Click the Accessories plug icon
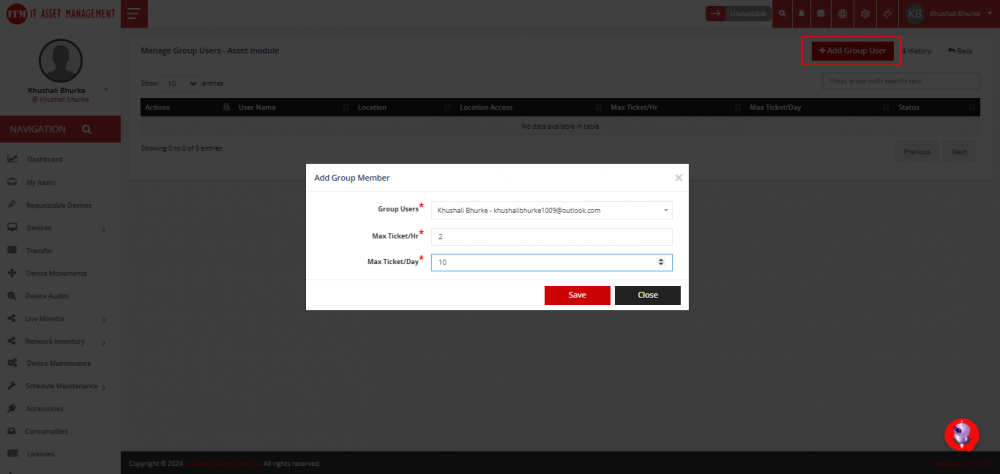Image resolution: width=1000 pixels, height=474 pixels. coord(12,408)
